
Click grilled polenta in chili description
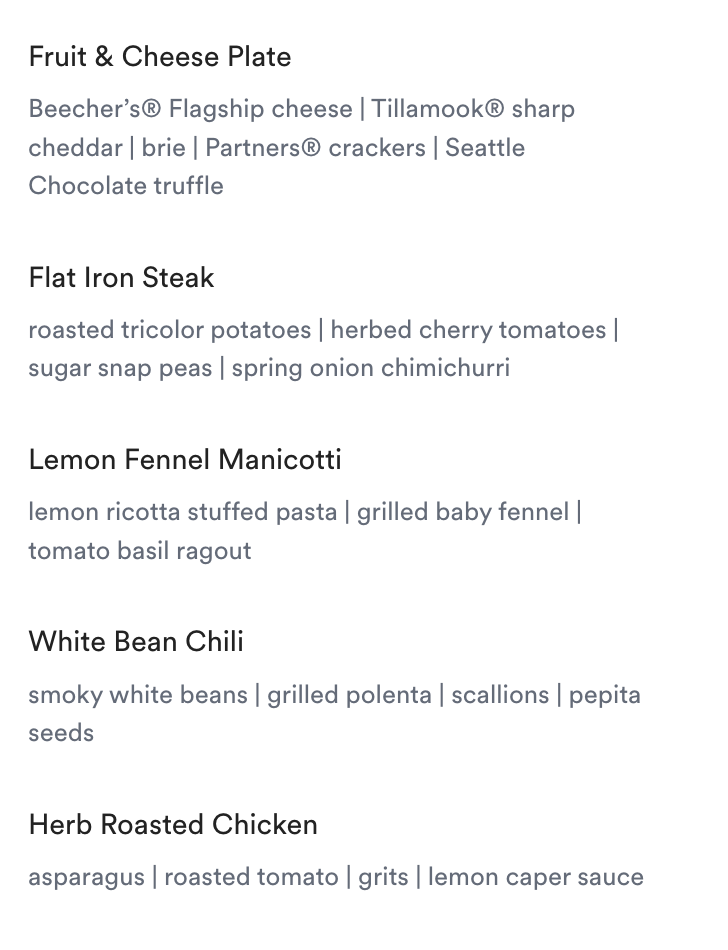coord(349,695)
